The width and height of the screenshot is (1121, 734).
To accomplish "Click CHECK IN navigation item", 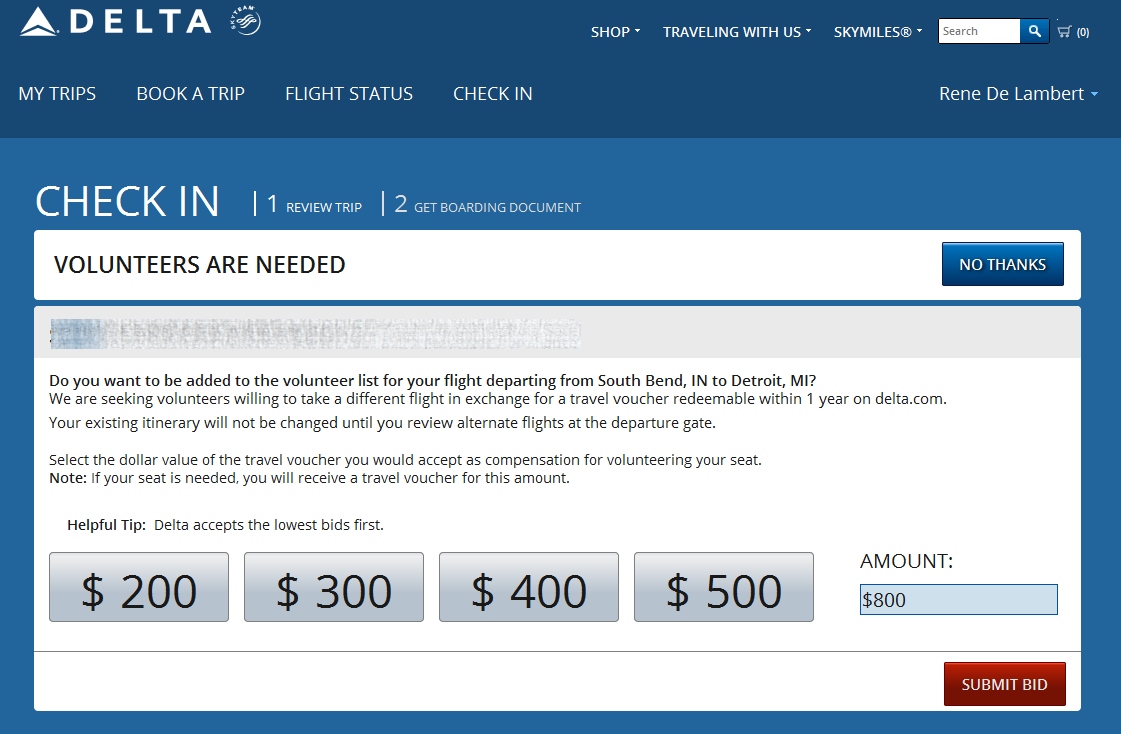I will click(493, 94).
